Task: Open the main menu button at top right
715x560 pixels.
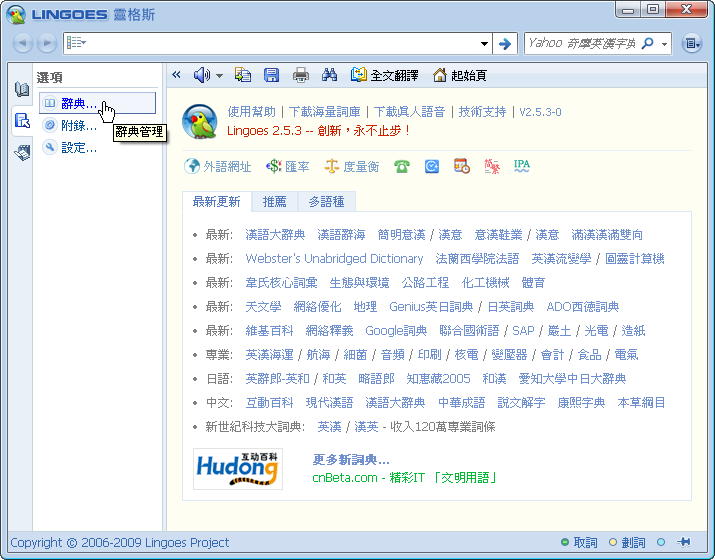Action: (x=691, y=43)
